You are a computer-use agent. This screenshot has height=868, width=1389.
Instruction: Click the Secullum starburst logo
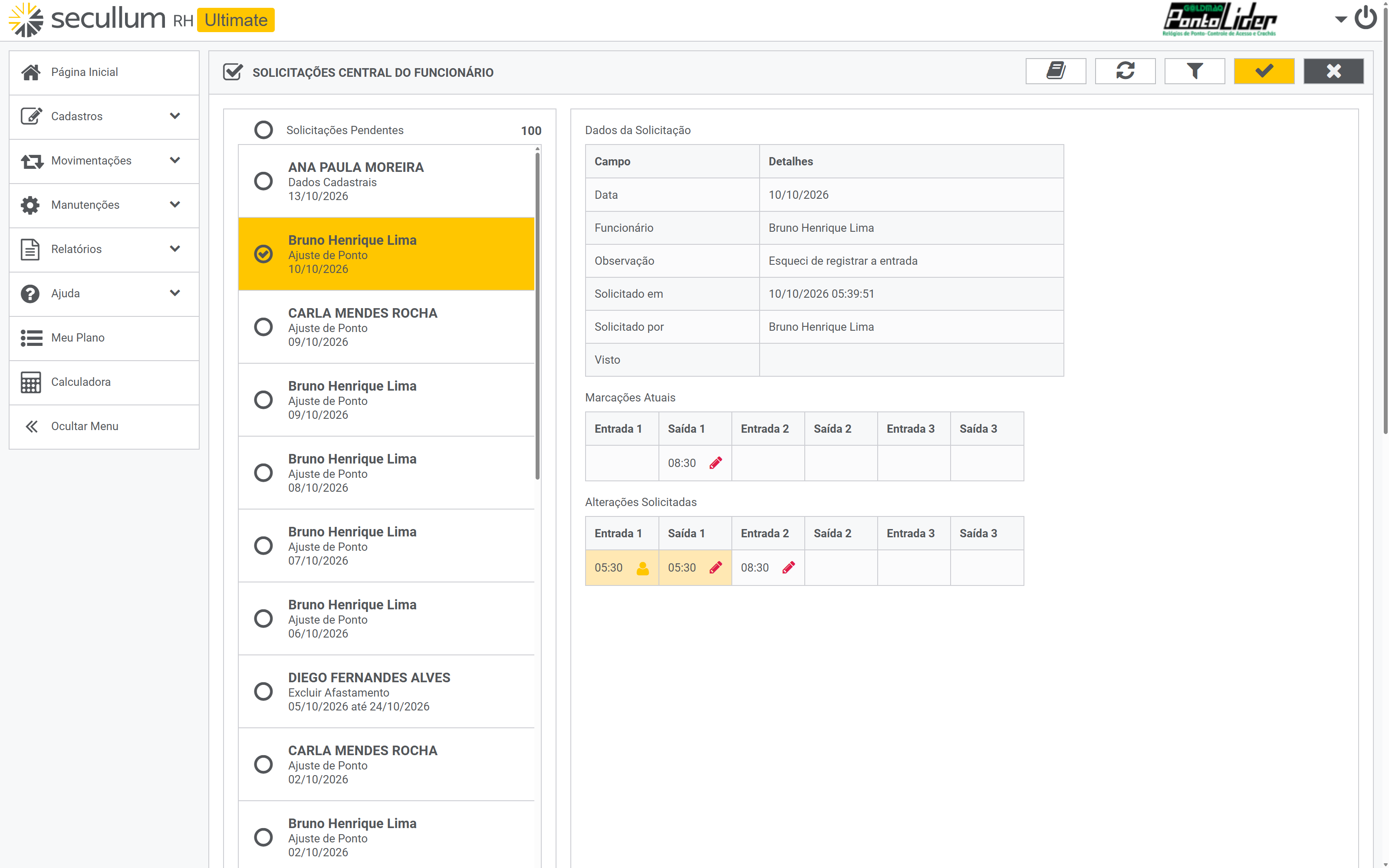pyautogui.click(x=26, y=20)
